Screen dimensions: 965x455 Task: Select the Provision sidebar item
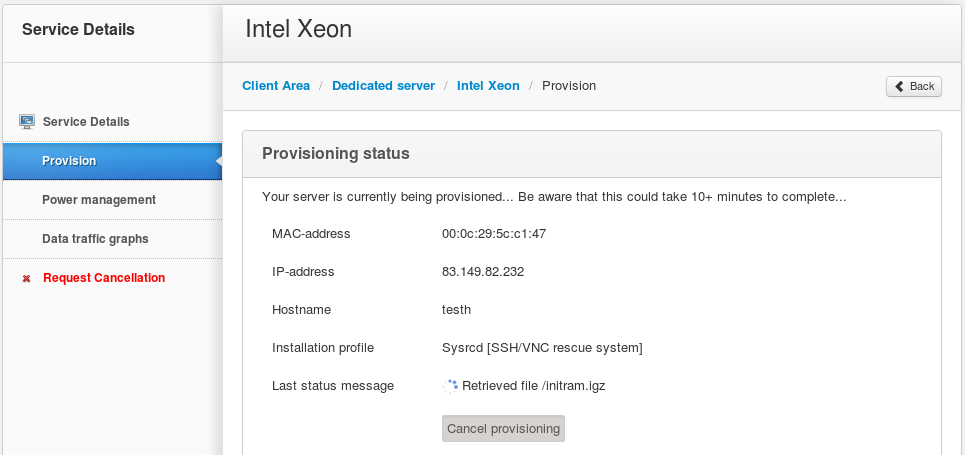pos(112,161)
